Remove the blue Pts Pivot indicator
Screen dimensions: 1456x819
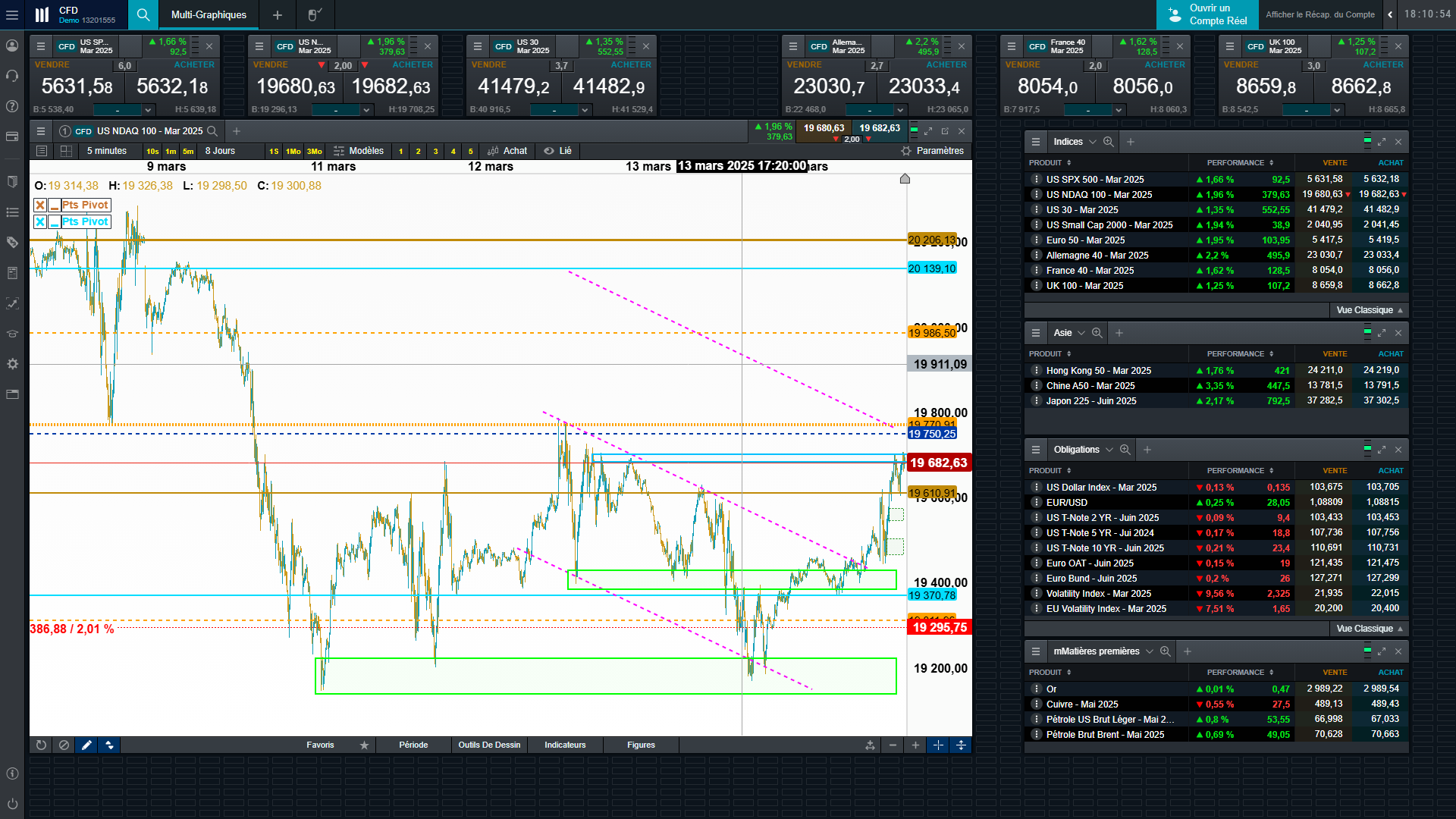(x=40, y=222)
